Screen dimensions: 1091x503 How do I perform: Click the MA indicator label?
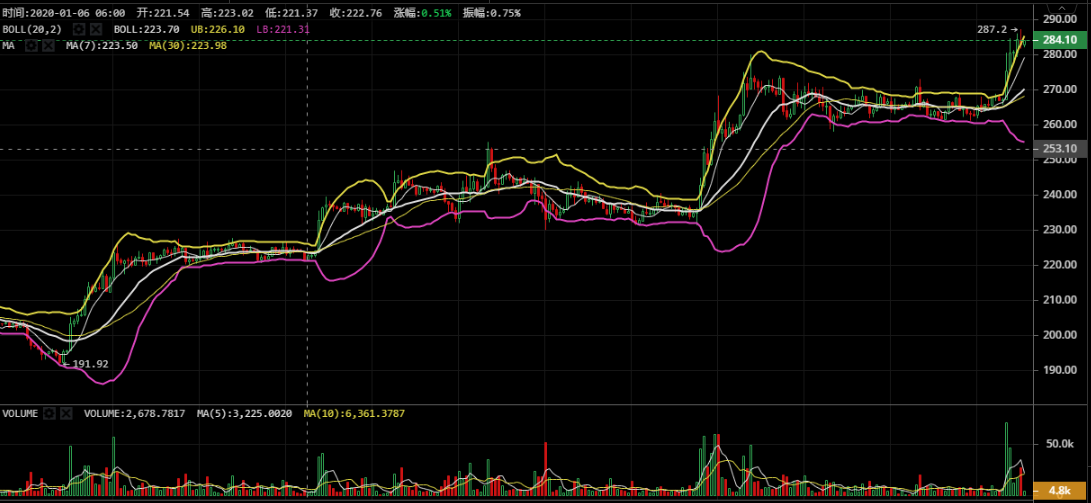coord(8,45)
